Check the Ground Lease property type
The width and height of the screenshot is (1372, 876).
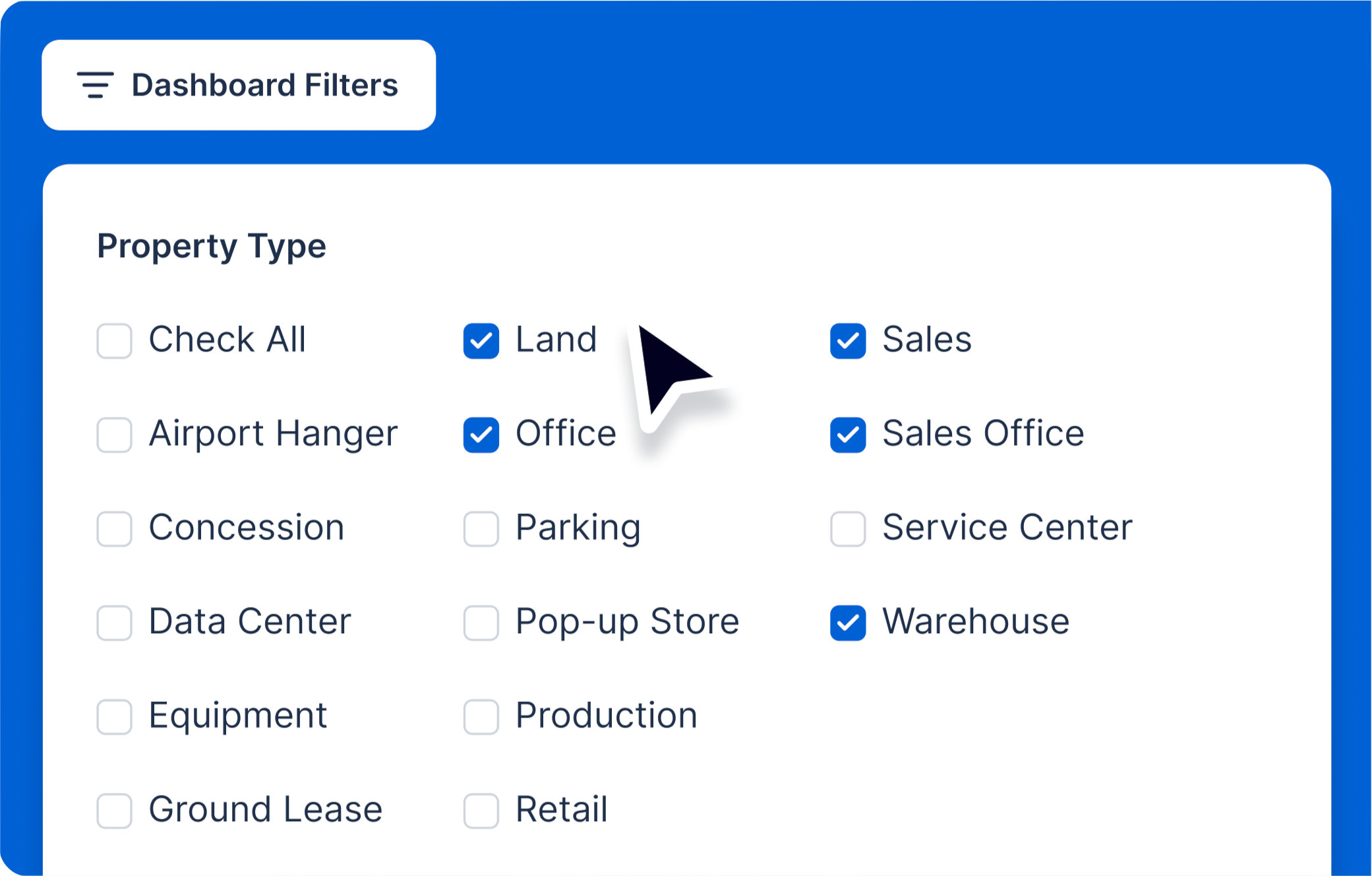tap(113, 811)
